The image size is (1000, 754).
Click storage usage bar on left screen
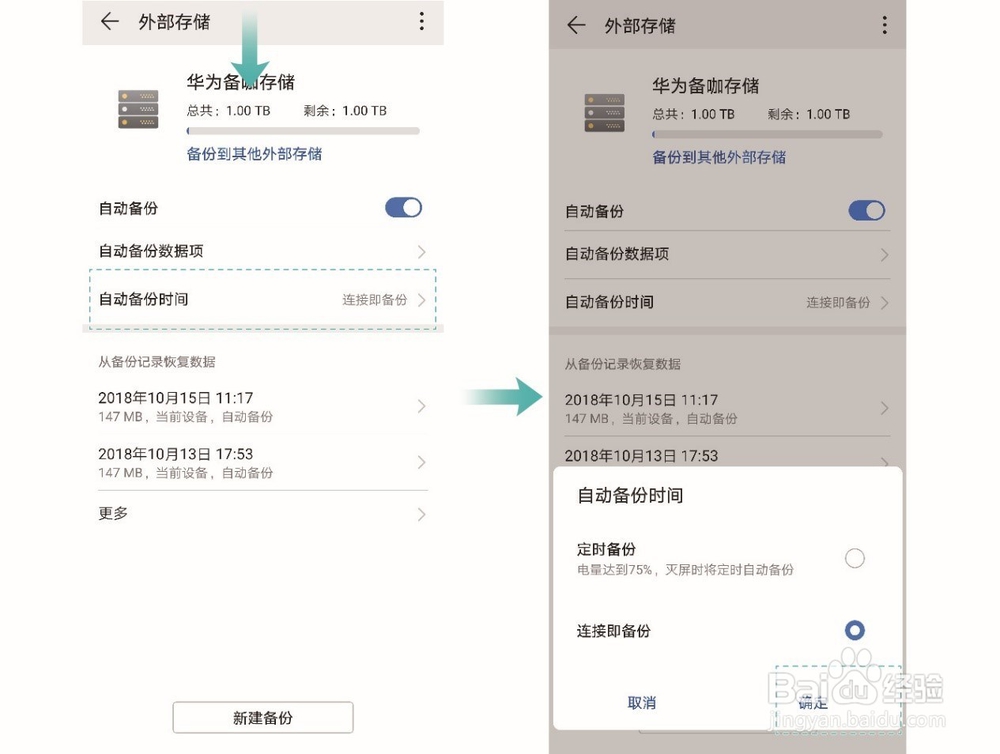(303, 131)
